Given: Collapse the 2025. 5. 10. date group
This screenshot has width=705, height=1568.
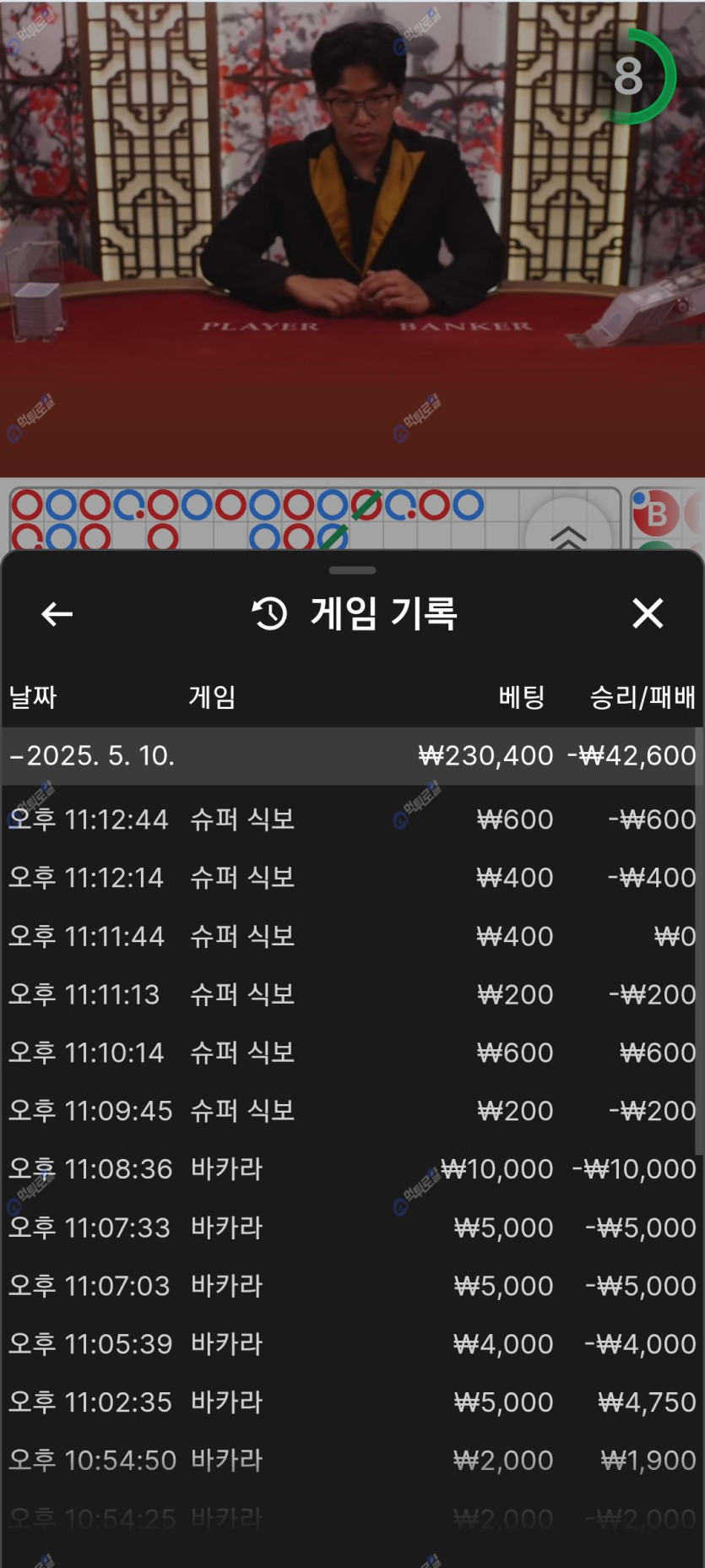Looking at the screenshot, I should [93, 755].
